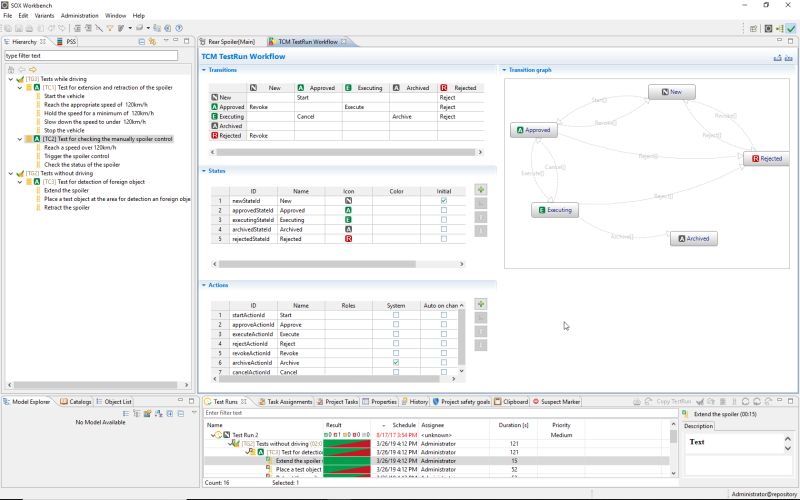The image size is (800, 500).
Task: Click the Collapse All icon in Hierarchy panel
Action: (142, 42)
